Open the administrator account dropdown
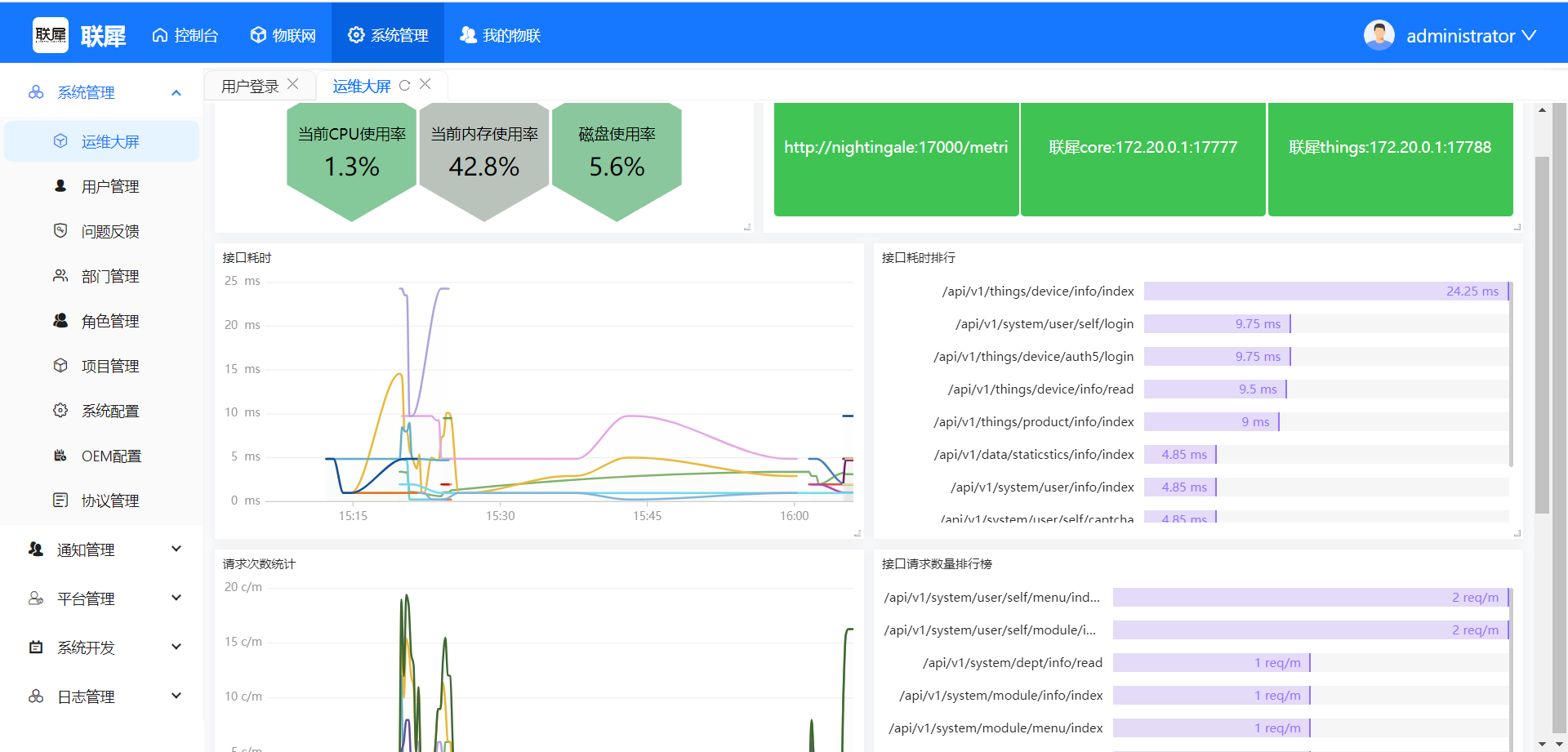The image size is (1568, 752). click(1450, 36)
